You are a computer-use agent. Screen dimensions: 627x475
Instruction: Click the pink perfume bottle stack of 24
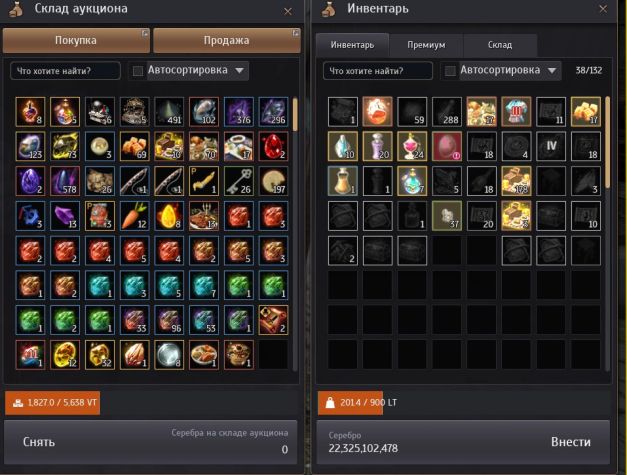pyautogui.click(x=412, y=146)
